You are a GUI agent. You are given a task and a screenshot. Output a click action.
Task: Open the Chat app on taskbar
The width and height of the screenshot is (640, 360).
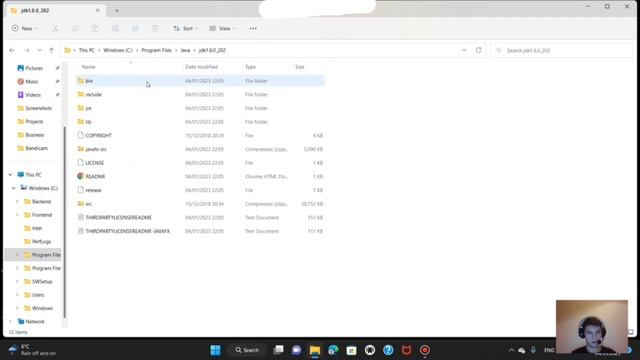(x=297, y=350)
